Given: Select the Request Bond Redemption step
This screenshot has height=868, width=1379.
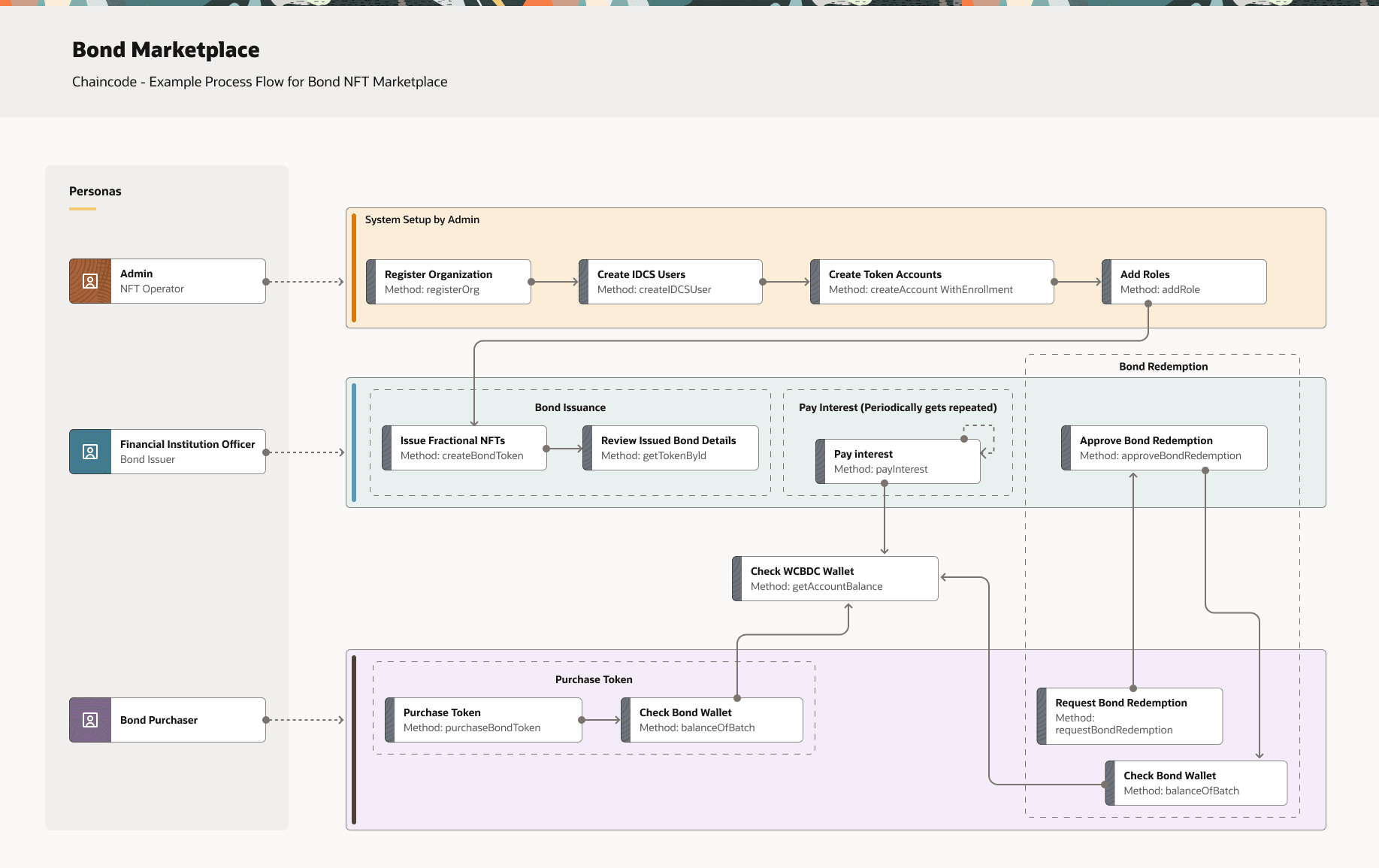Looking at the screenshot, I should coord(1130,716).
